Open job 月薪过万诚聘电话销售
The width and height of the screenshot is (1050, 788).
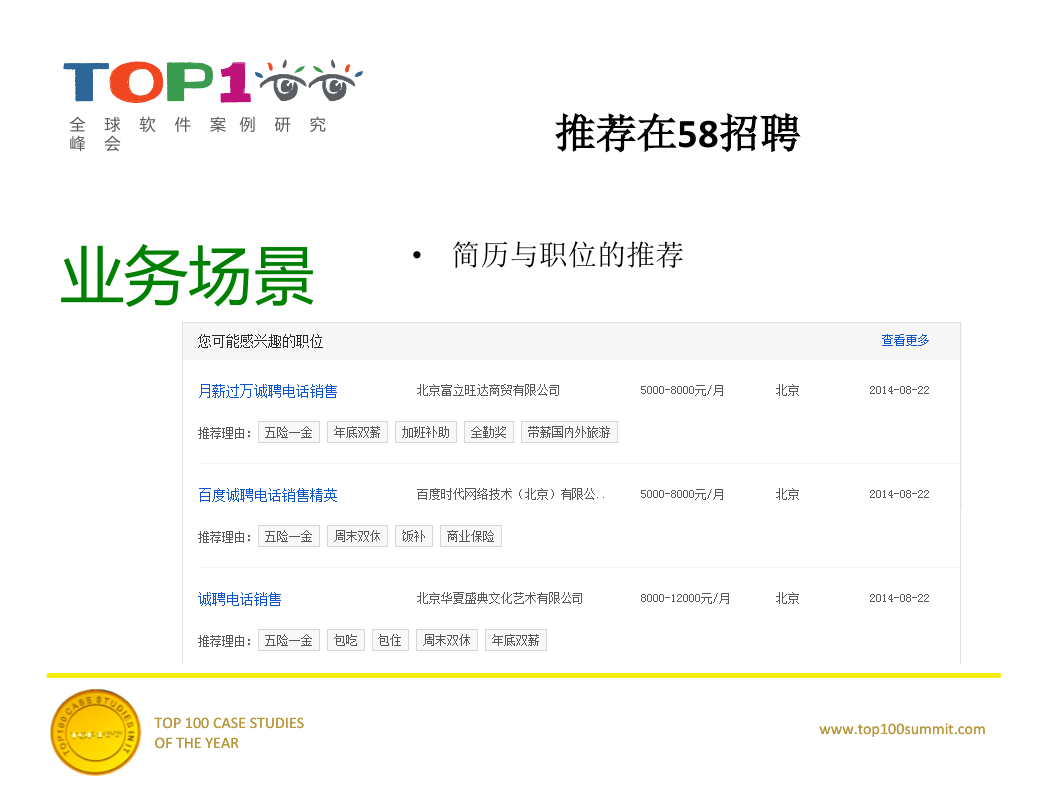click(267, 391)
